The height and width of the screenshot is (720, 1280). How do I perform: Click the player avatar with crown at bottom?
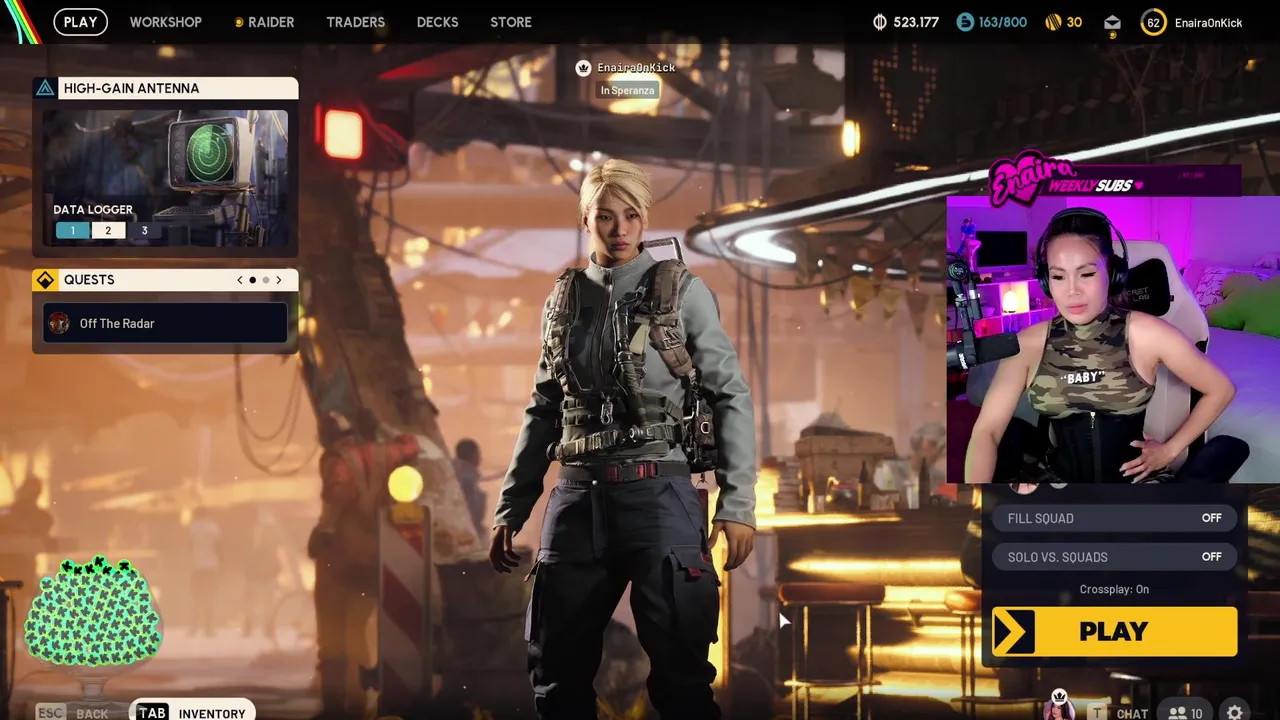(1059, 705)
